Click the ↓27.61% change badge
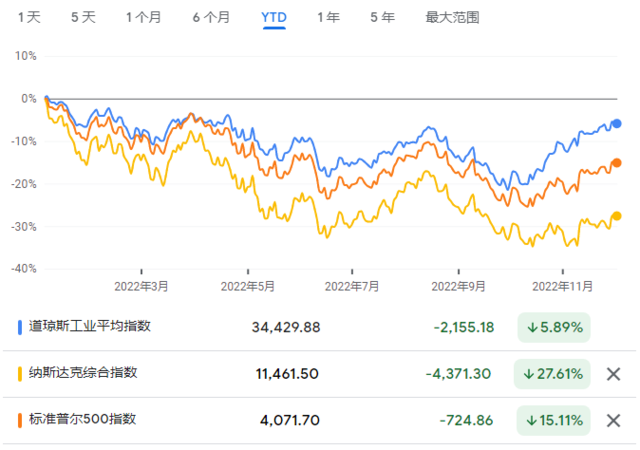 (x=552, y=374)
